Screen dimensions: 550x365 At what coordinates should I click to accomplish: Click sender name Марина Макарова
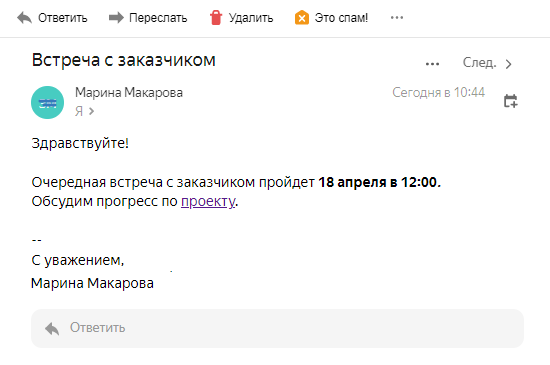pos(129,93)
